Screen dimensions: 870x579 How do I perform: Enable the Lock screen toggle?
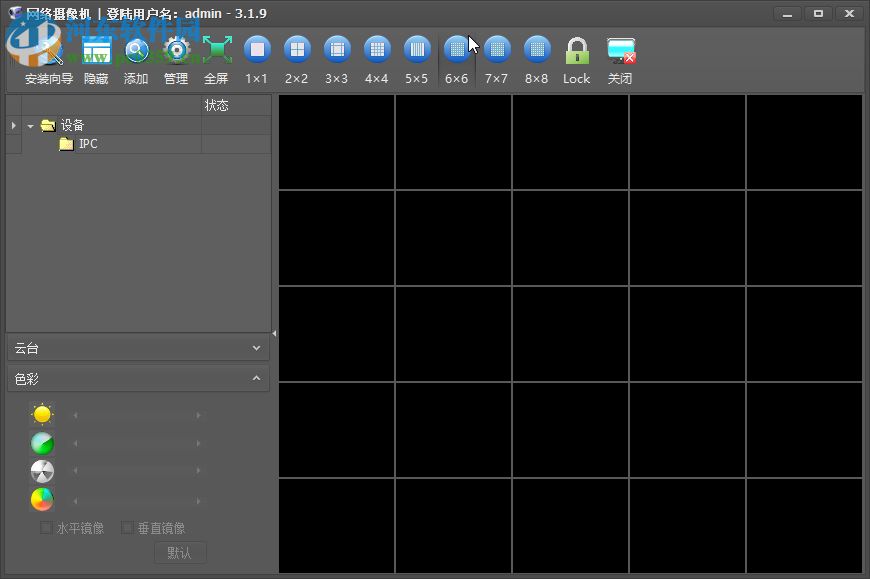[577, 50]
